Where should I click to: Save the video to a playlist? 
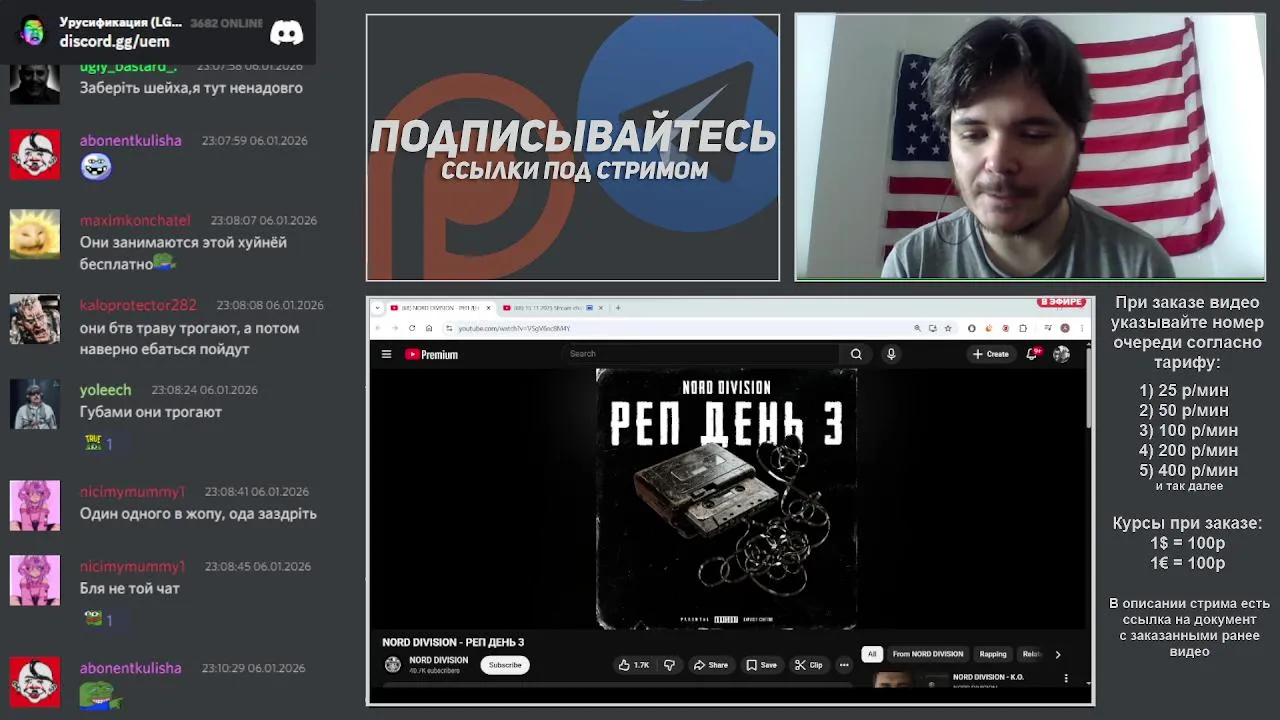pos(761,665)
